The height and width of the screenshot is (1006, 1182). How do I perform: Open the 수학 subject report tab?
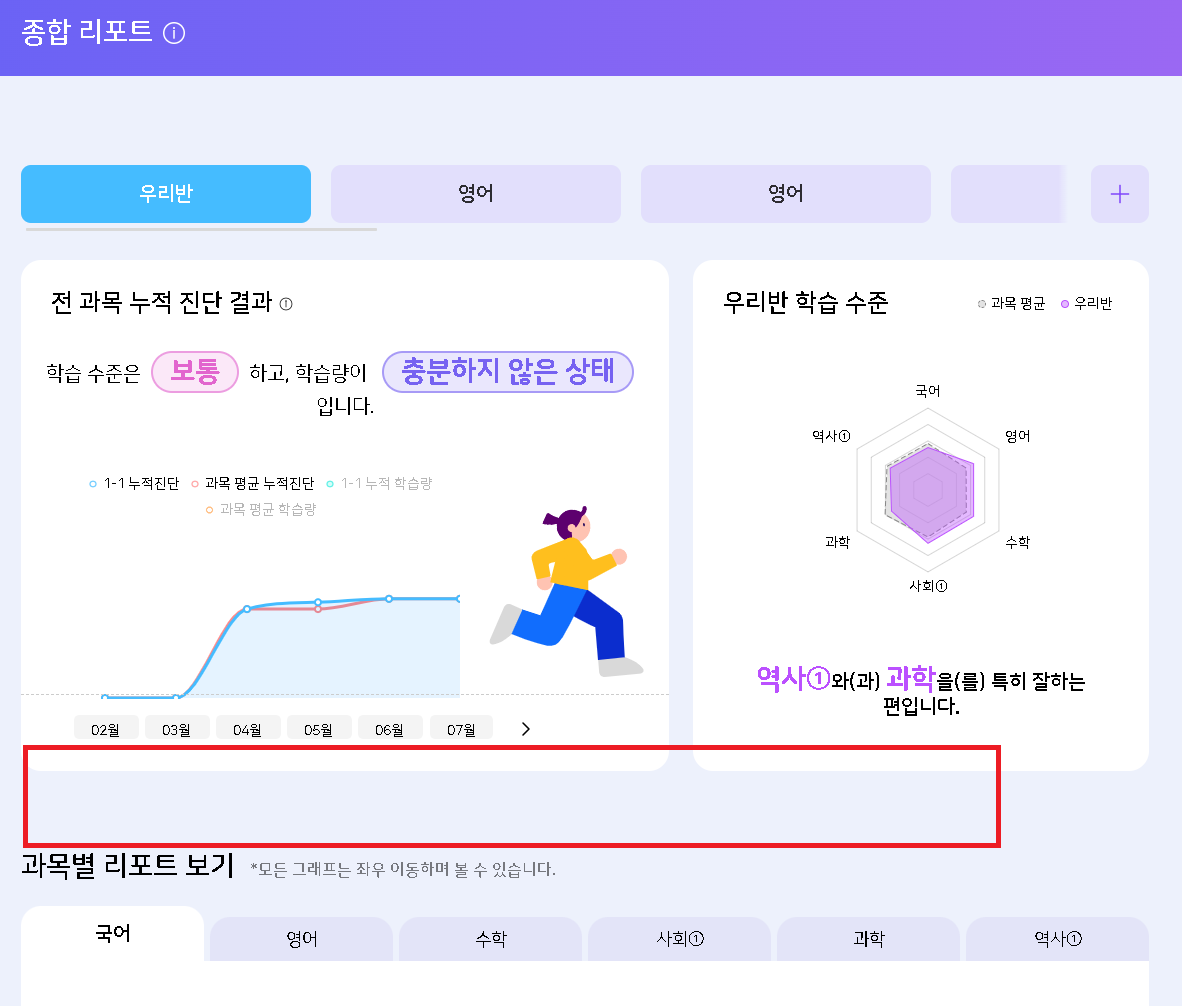[x=491, y=939]
